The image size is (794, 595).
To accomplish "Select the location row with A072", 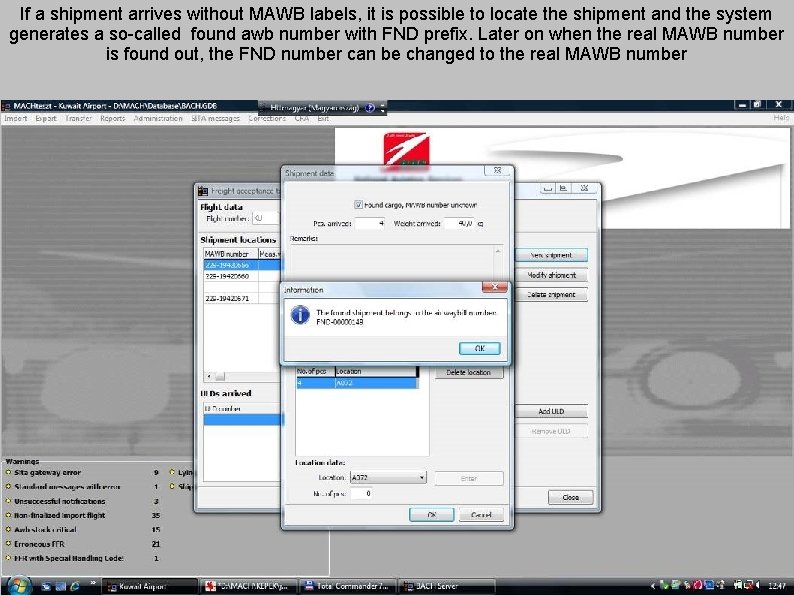I will [357, 383].
